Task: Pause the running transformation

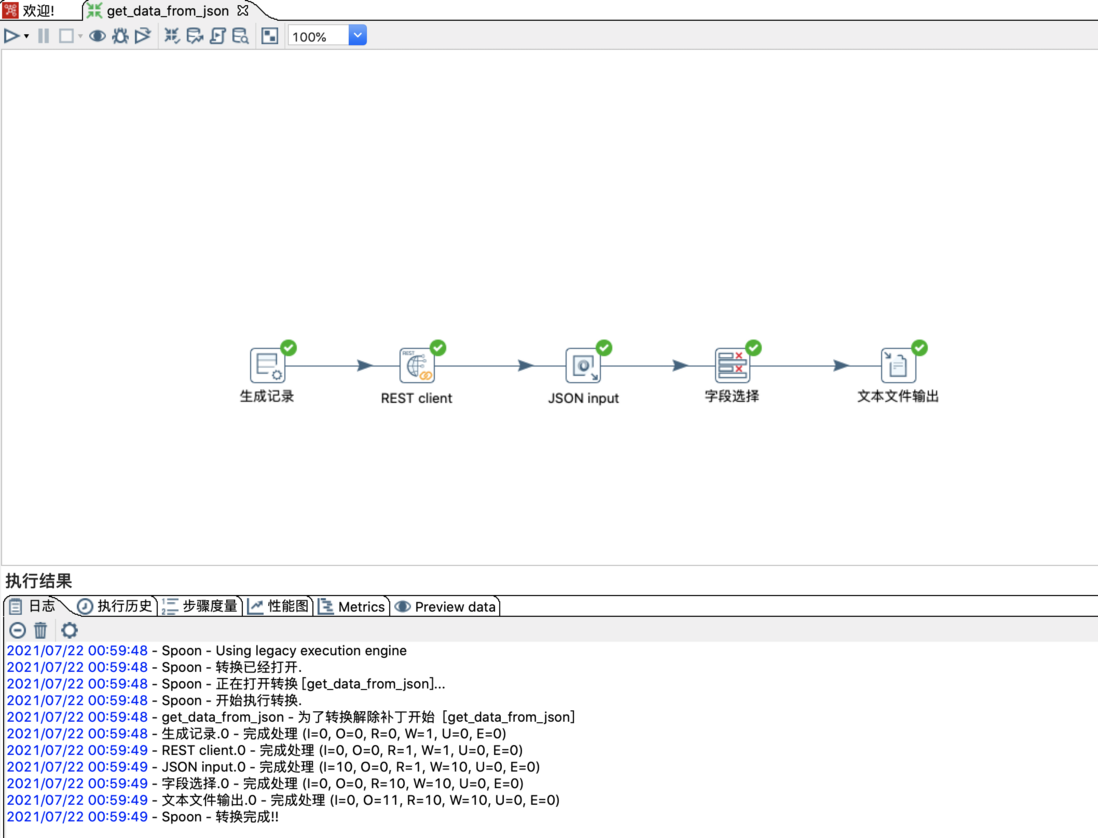Action: tap(43, 36)
